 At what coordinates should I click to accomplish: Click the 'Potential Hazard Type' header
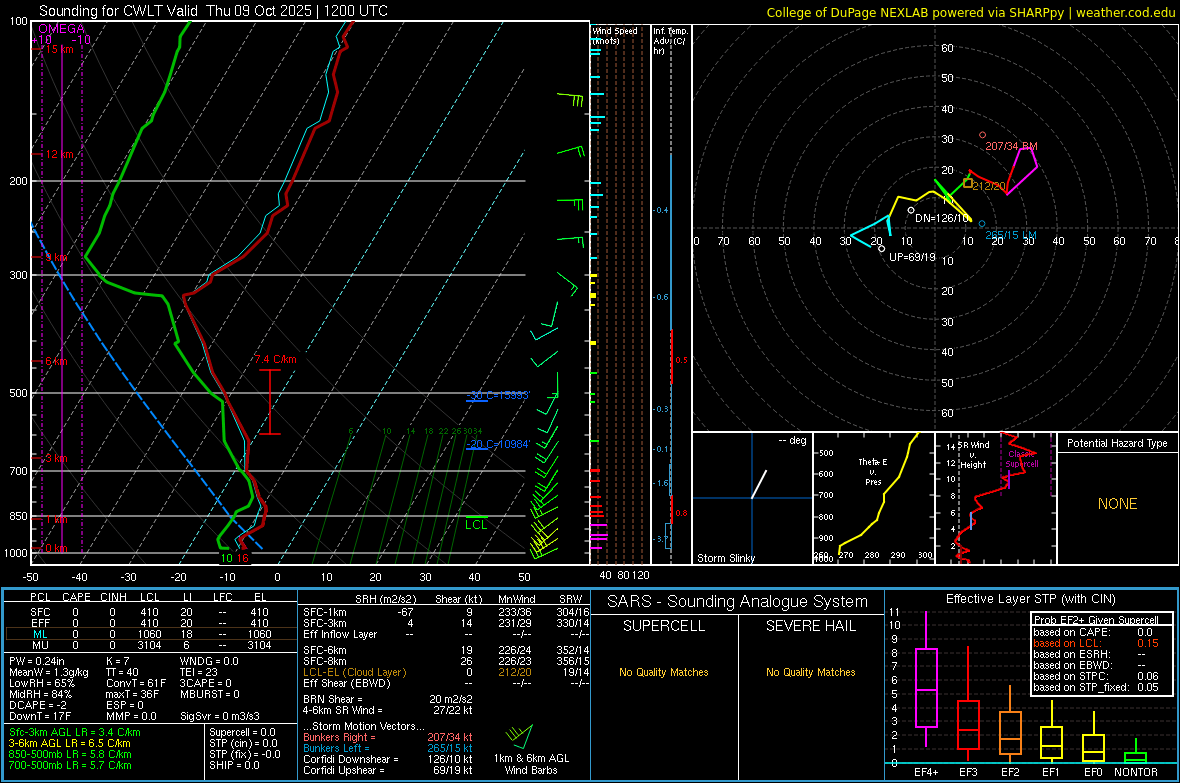tap(1117, 443)
